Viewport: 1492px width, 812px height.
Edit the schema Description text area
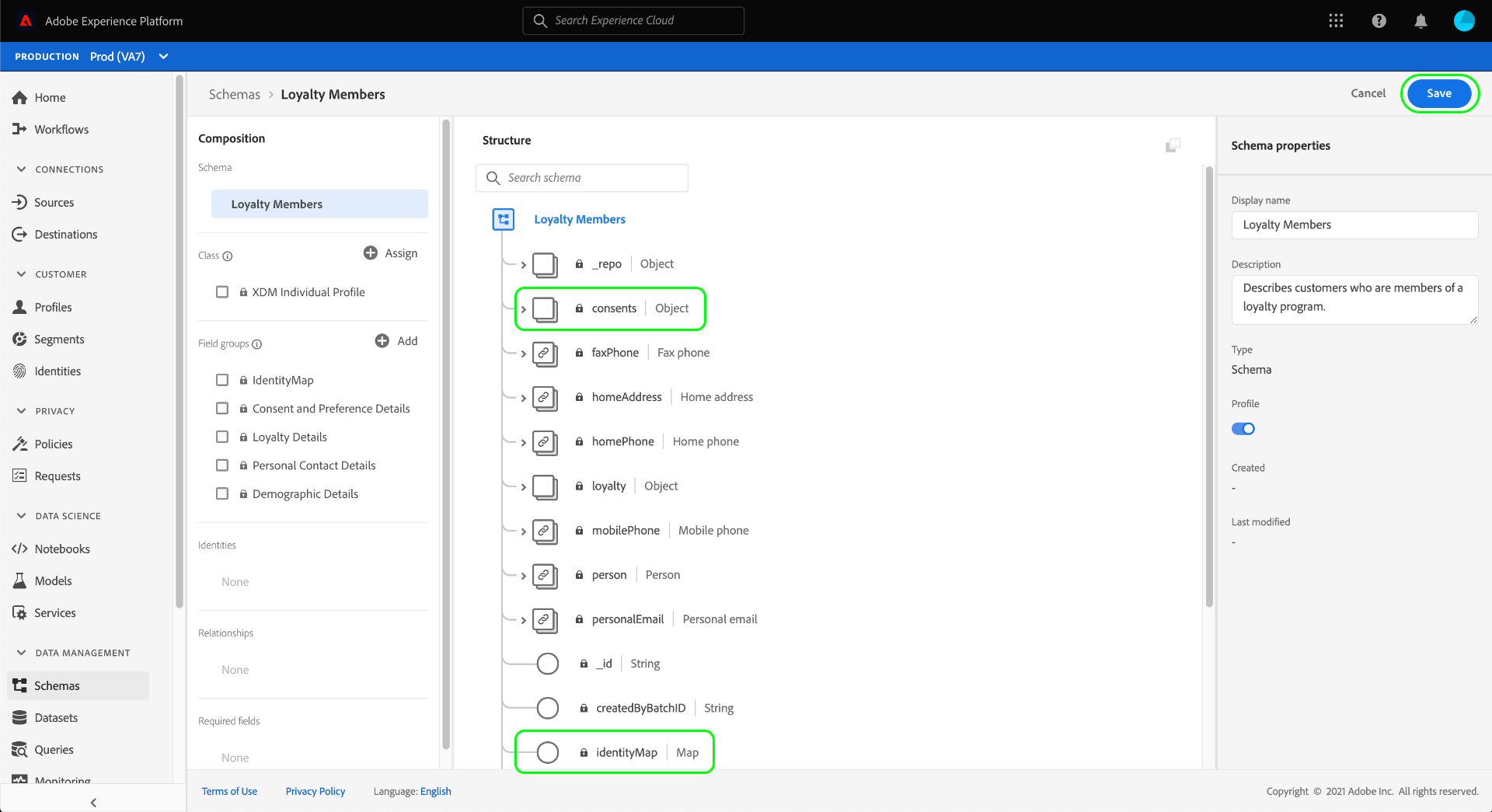click(1354, 300)
